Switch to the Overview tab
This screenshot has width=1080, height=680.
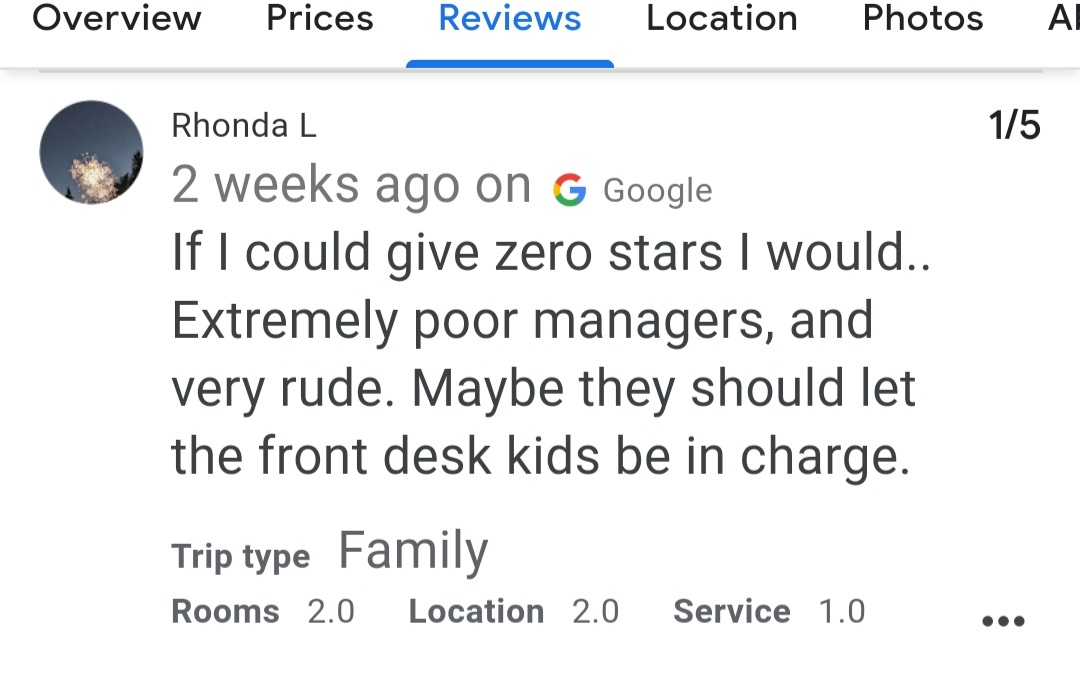[116, 18]
